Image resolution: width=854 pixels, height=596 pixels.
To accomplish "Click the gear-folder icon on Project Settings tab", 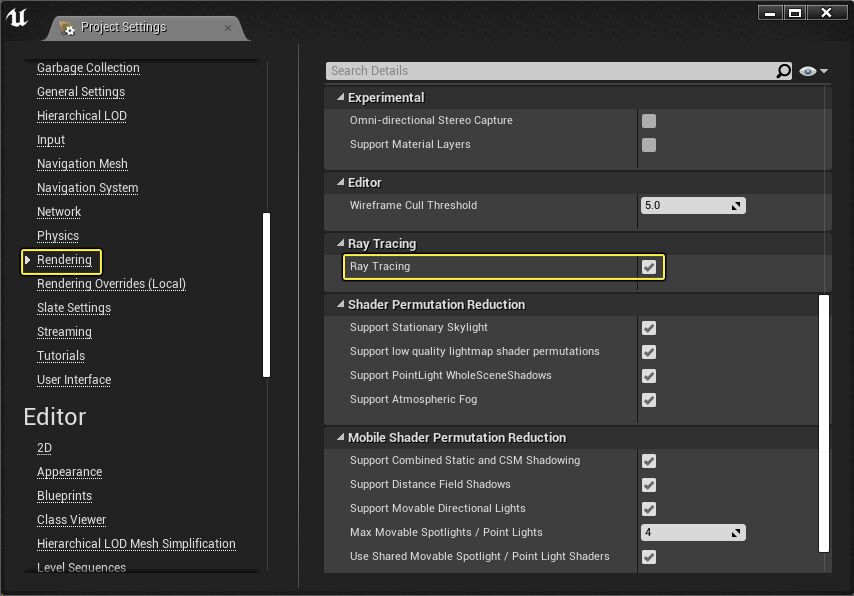I will 68,28.
